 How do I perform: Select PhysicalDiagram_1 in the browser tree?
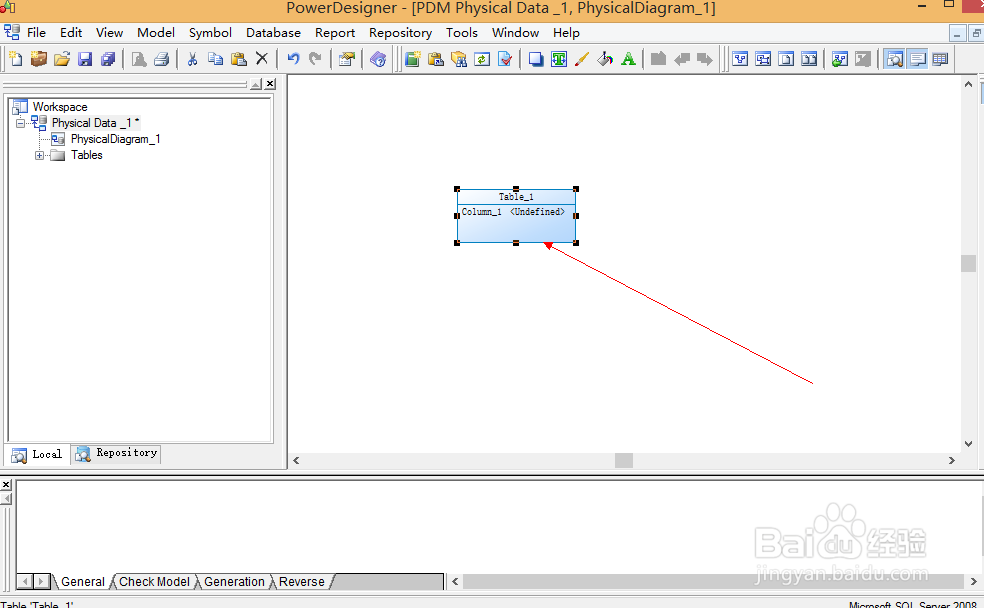point(115,139)
